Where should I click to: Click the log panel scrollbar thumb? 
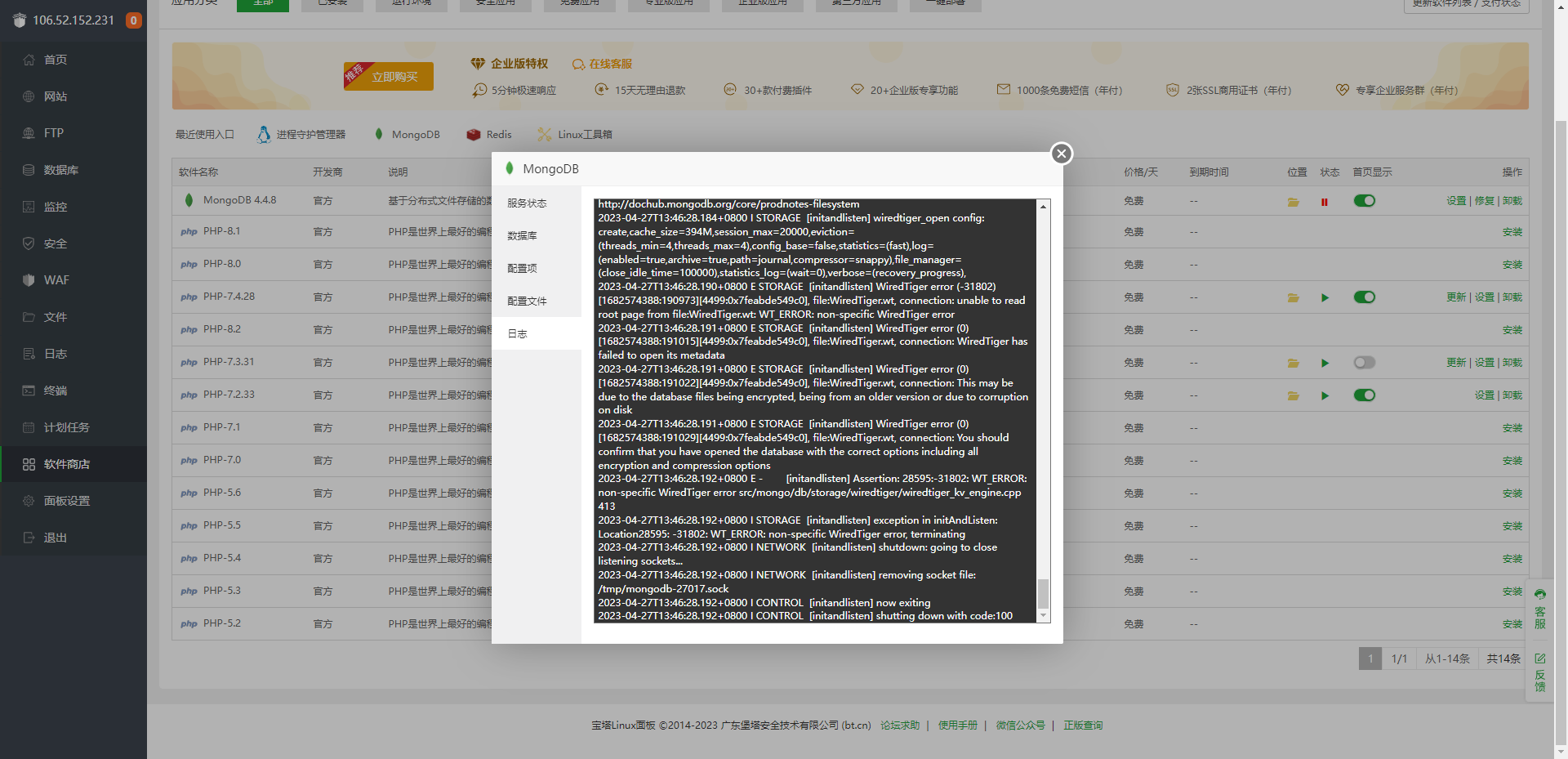coord(1043,594)
